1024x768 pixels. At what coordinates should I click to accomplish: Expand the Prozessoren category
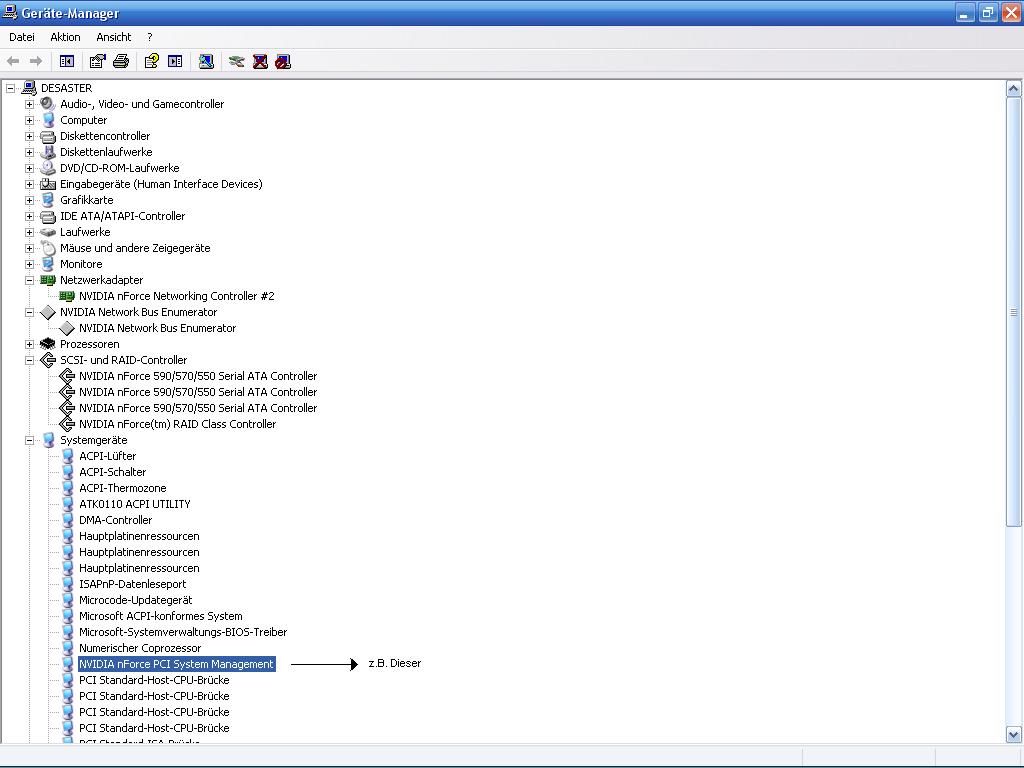click(x=29, y=344)
